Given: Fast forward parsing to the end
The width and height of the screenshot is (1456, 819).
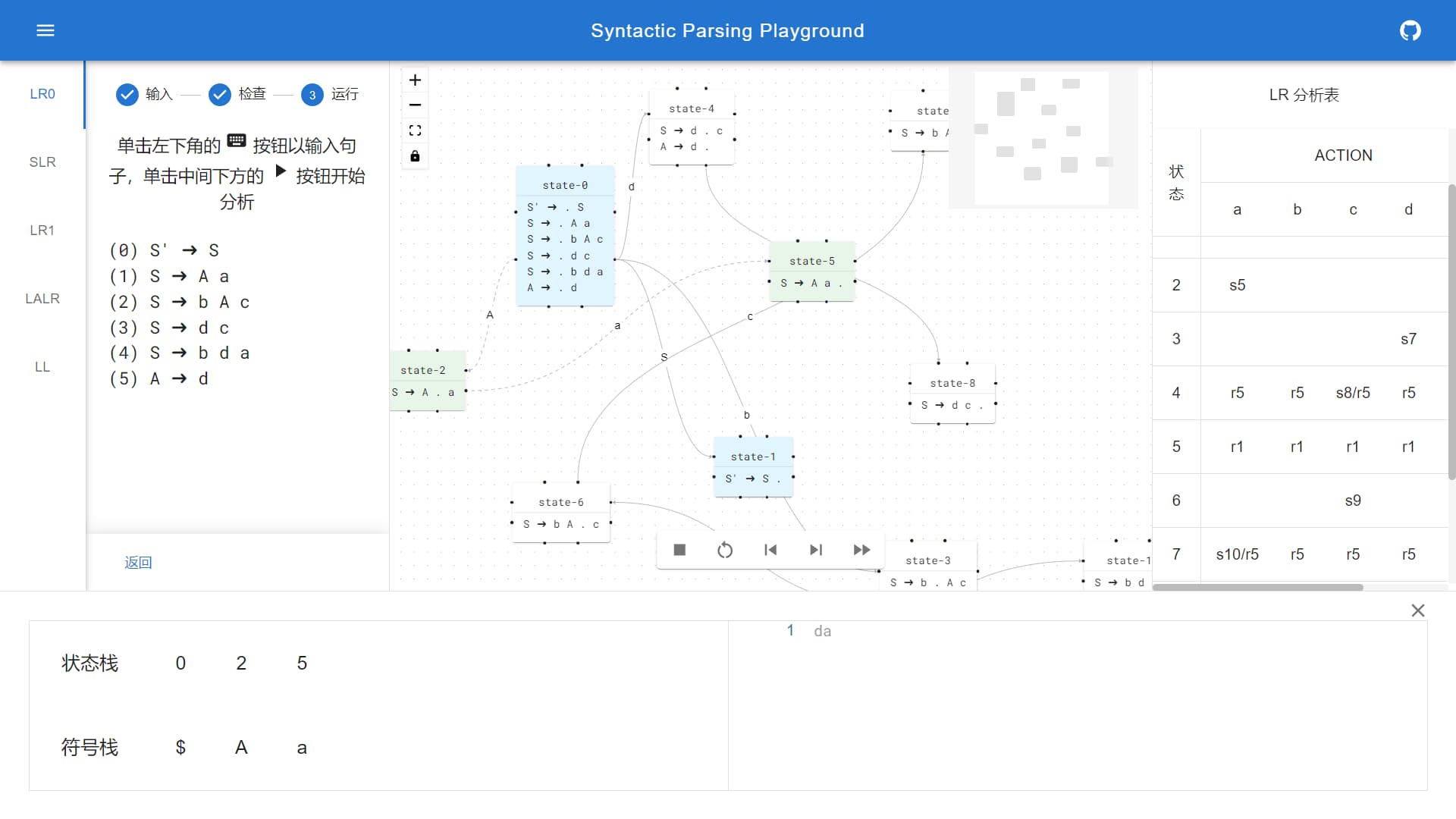Looking at the screenshot, I should (861, 550).
